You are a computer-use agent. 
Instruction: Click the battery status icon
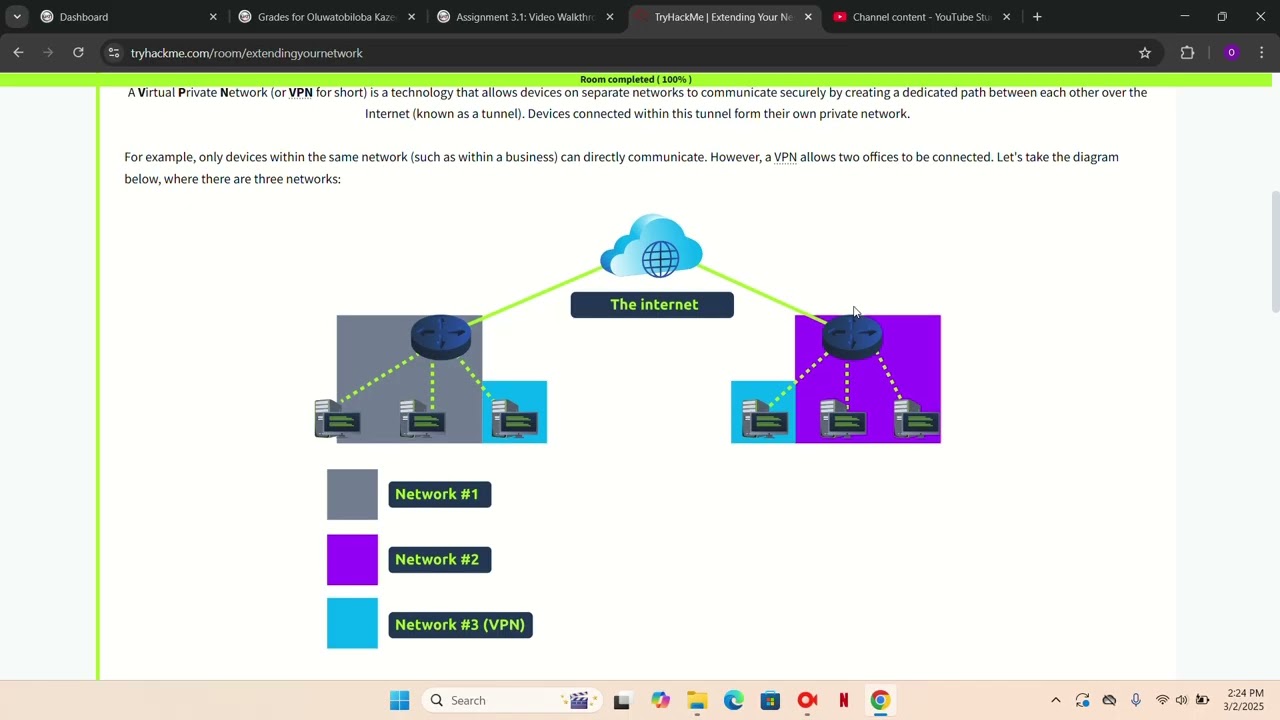pyautogui.click(x=1203, y=700)
